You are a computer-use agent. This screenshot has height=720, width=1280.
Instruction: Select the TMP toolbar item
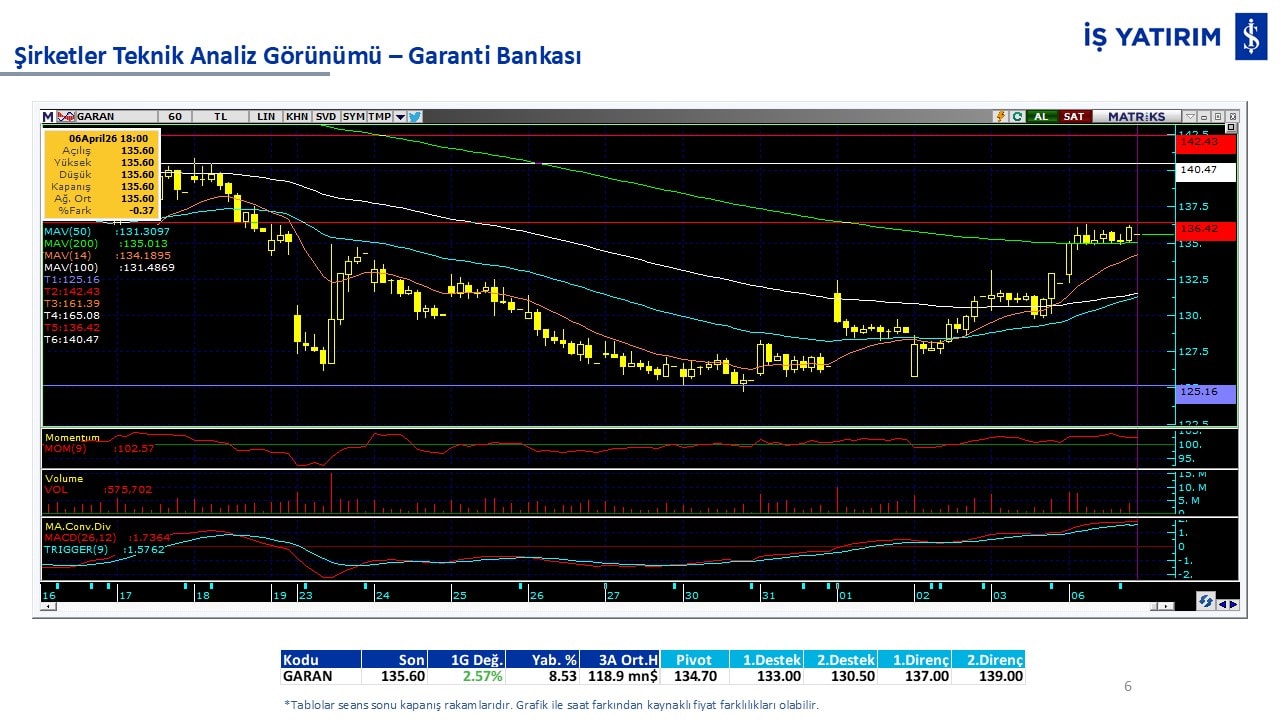[x=379, y=117]
